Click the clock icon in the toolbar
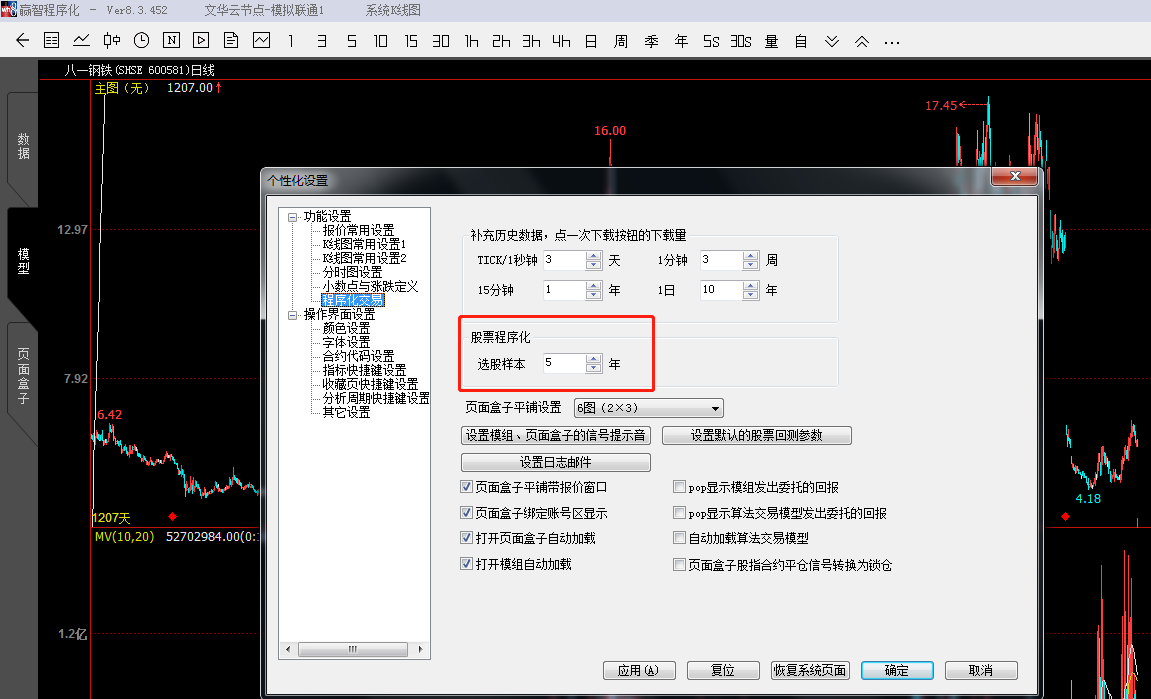Viewport: 1151px width, 699px height. pyautogui.click(x=141, y=41)
